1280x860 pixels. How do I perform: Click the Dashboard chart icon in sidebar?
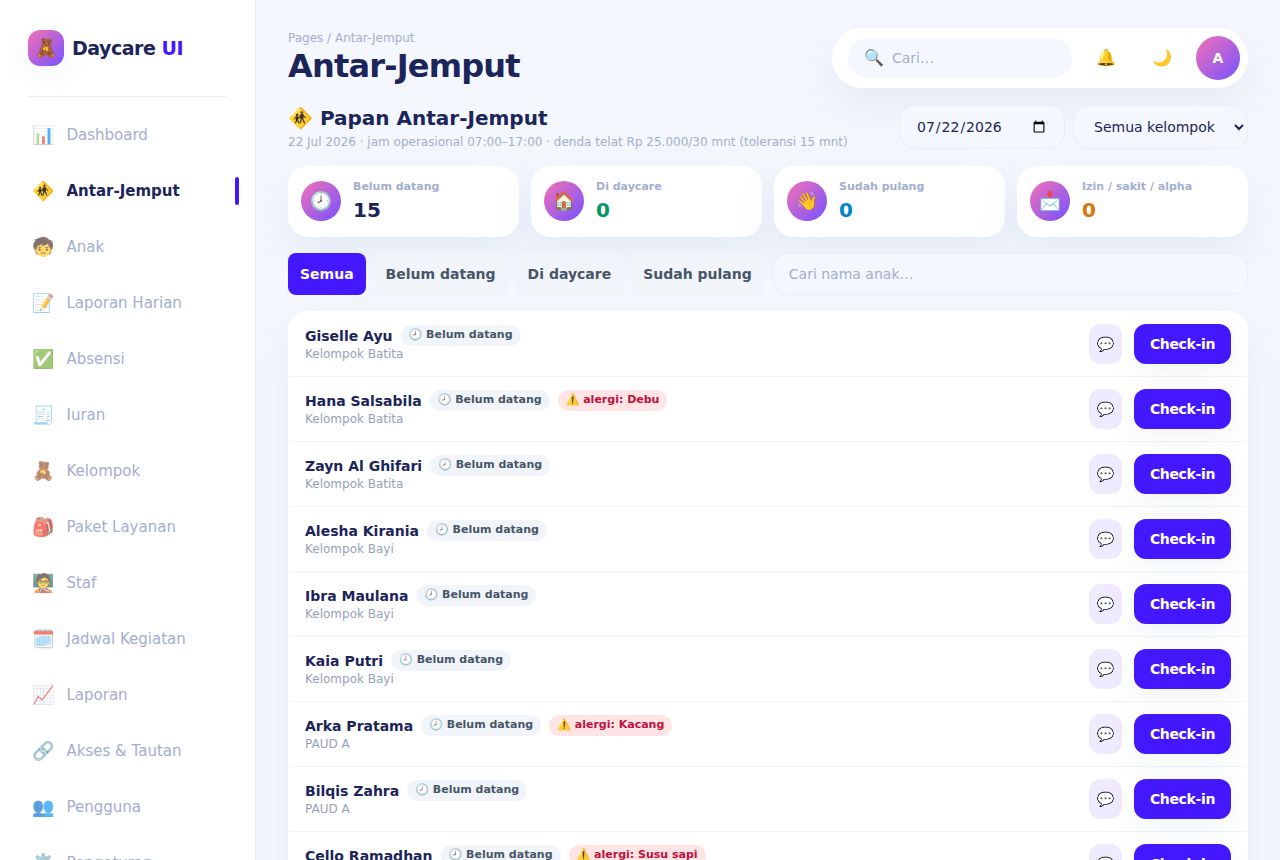point(43,135)
